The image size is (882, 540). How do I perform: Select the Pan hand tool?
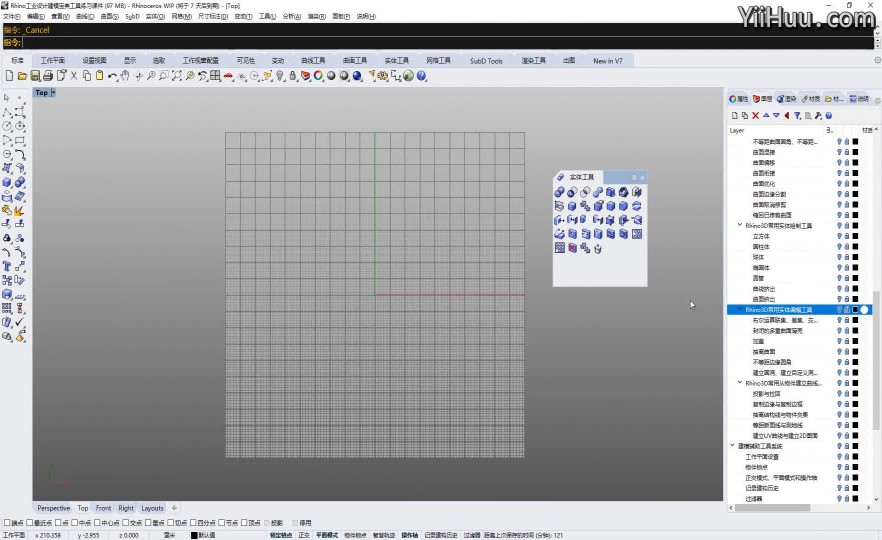click(x=125, y=75)
